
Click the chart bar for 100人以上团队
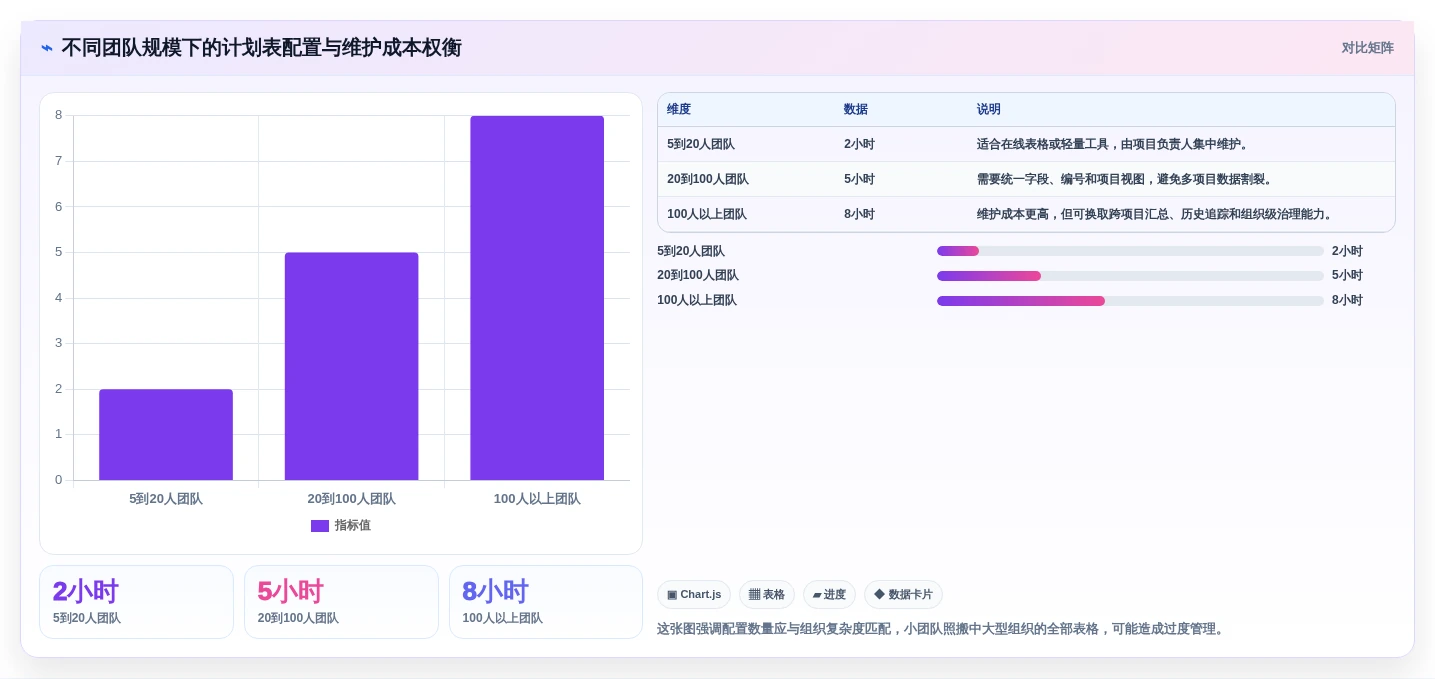(537, 298)
